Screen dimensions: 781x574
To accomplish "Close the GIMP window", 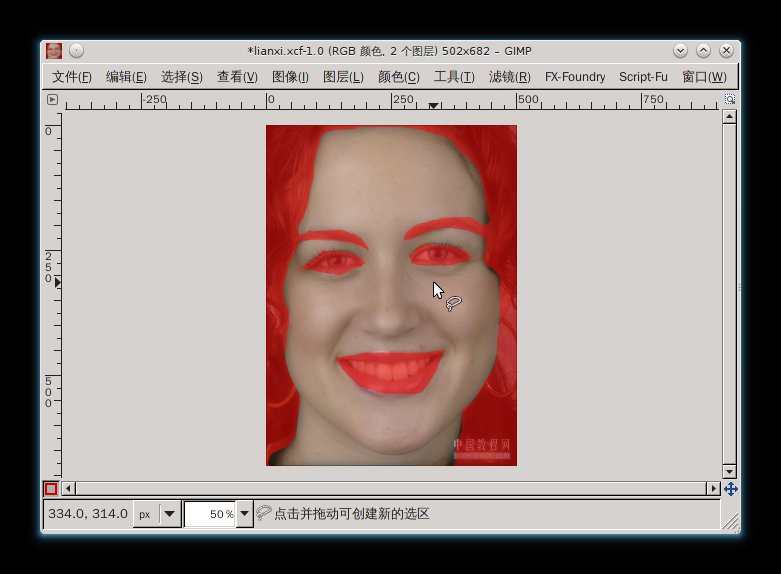I will (x=726, y=50).
